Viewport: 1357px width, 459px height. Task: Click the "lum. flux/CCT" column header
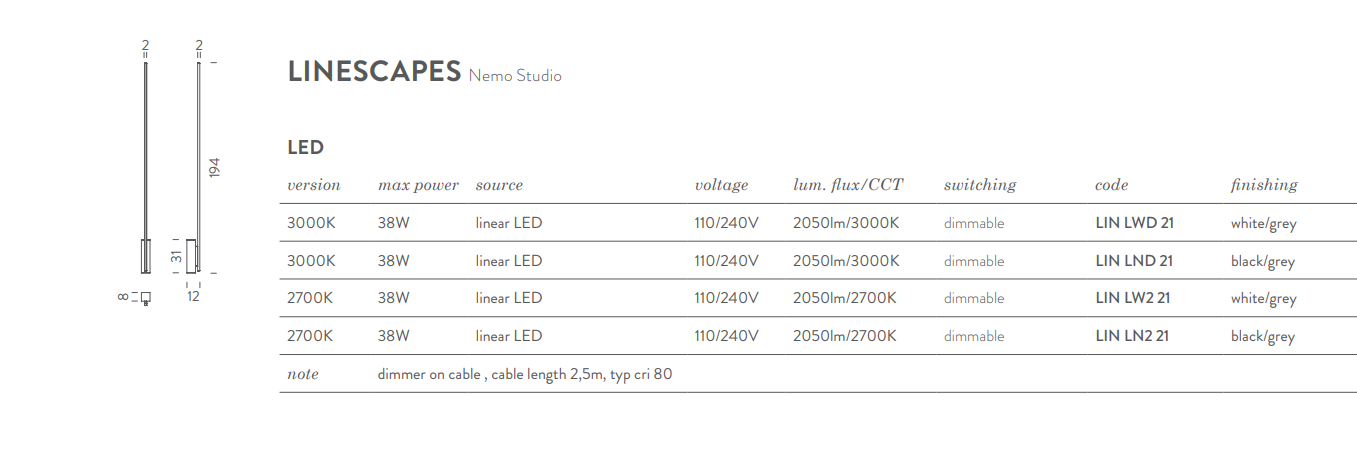[x=847, y=185]
